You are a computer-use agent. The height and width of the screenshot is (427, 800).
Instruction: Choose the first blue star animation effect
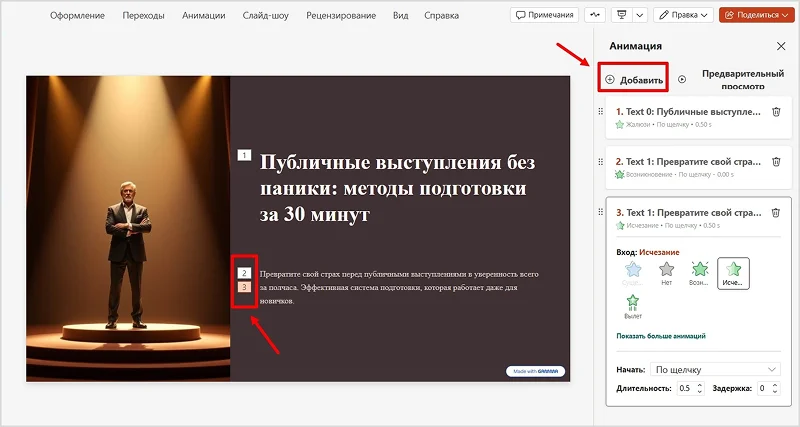point(633,273)
